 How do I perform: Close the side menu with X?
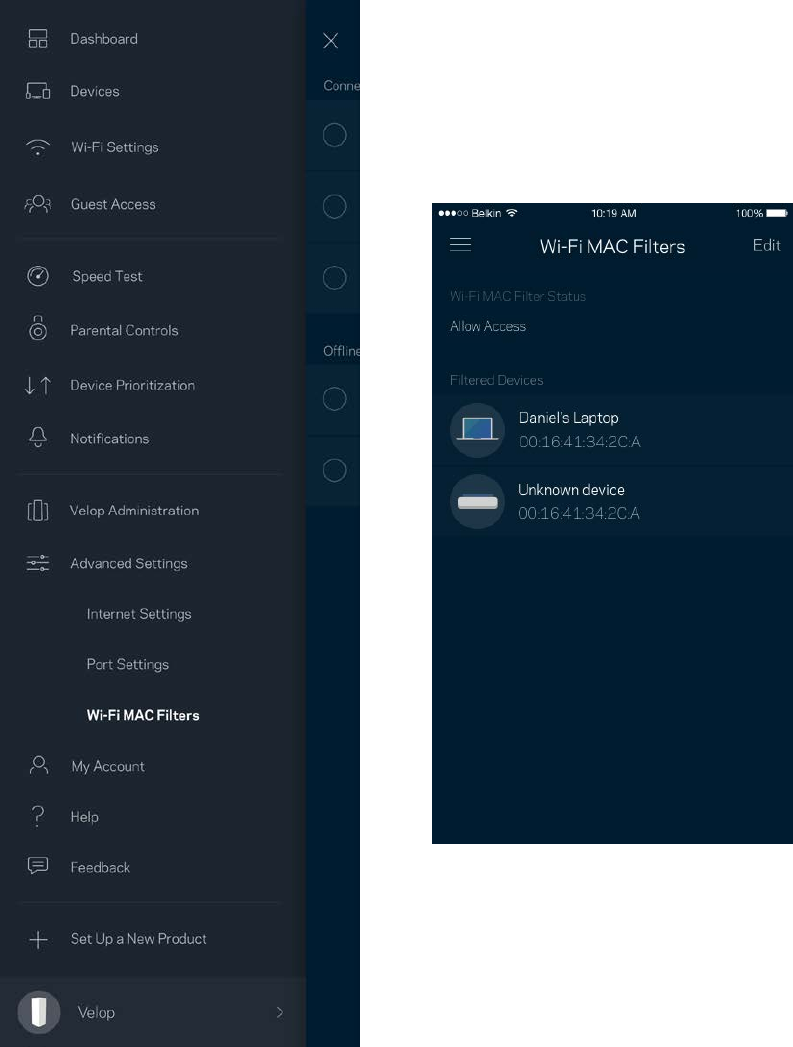point(330,41)
